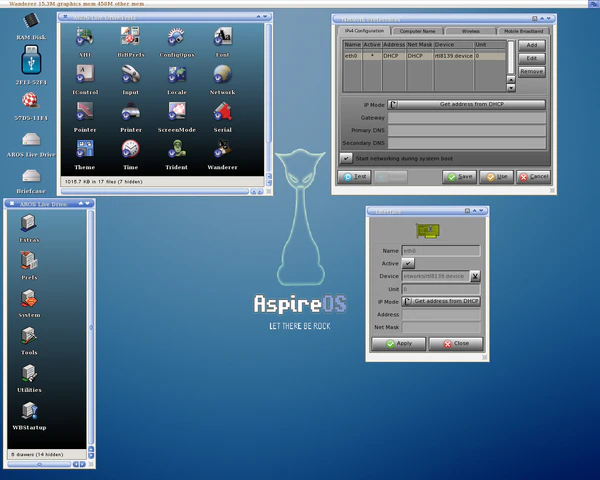The width and height of the screenshot is (600, 480).
Task: Open the Utilities drawer icon
Action: pyautogui.click(x=29, y=374)
